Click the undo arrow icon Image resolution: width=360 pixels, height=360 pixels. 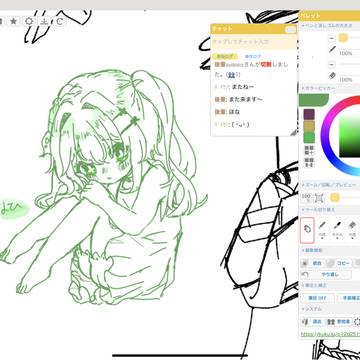[304, 274]
